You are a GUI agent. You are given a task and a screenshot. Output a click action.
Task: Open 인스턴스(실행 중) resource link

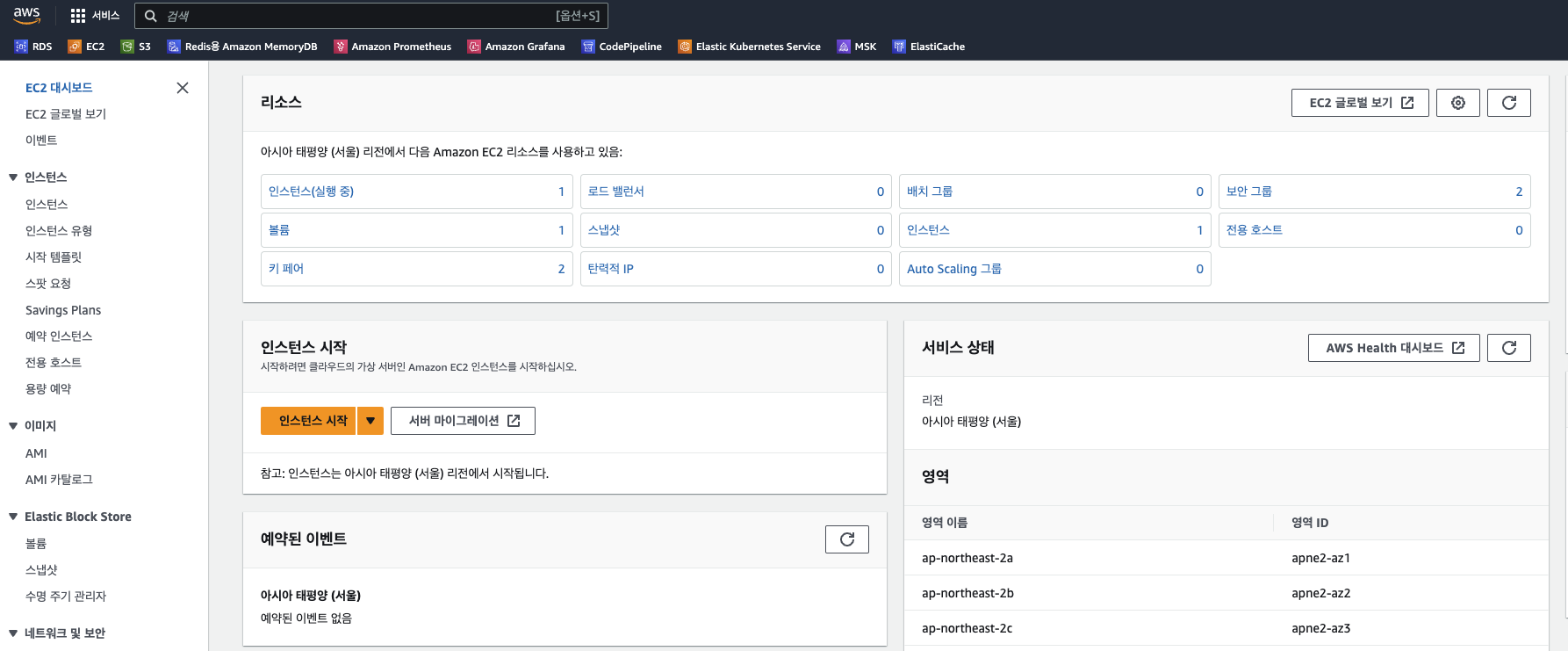click(x=311, y=192)
